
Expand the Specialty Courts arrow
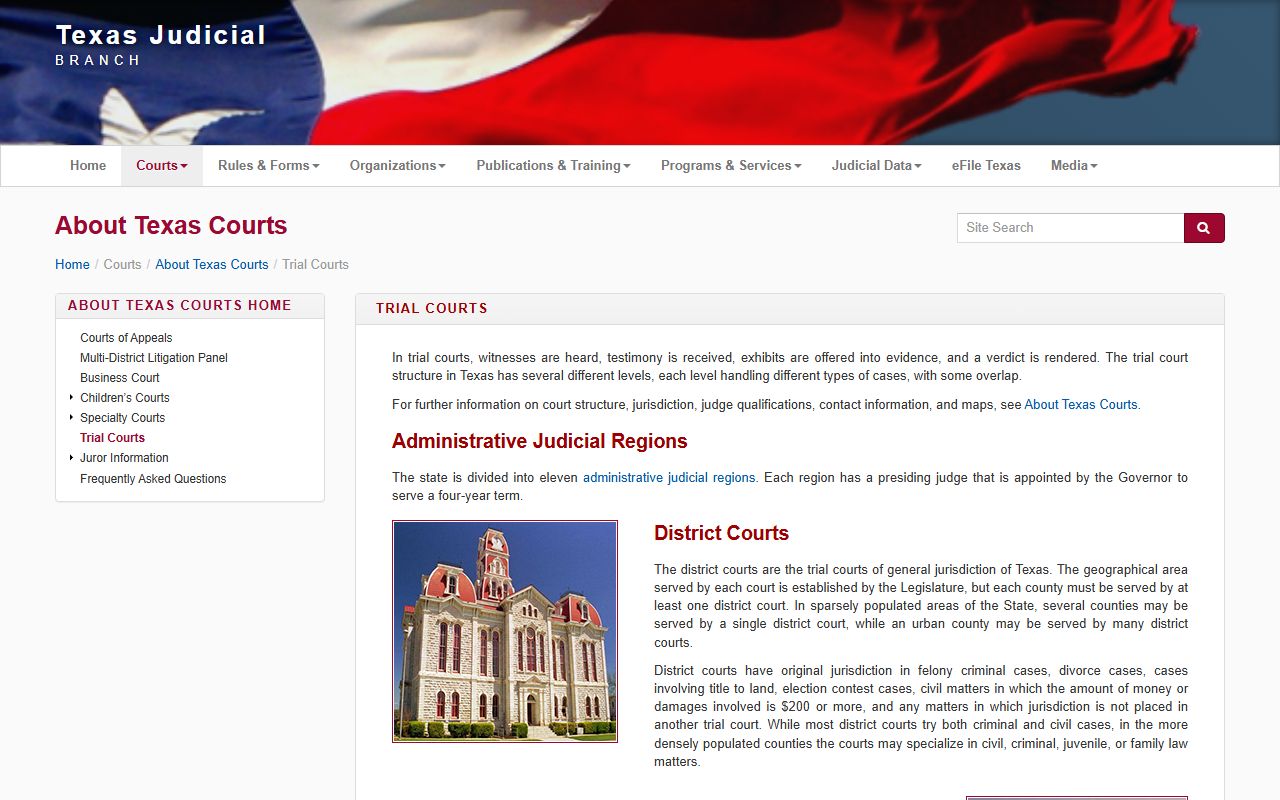71,417
